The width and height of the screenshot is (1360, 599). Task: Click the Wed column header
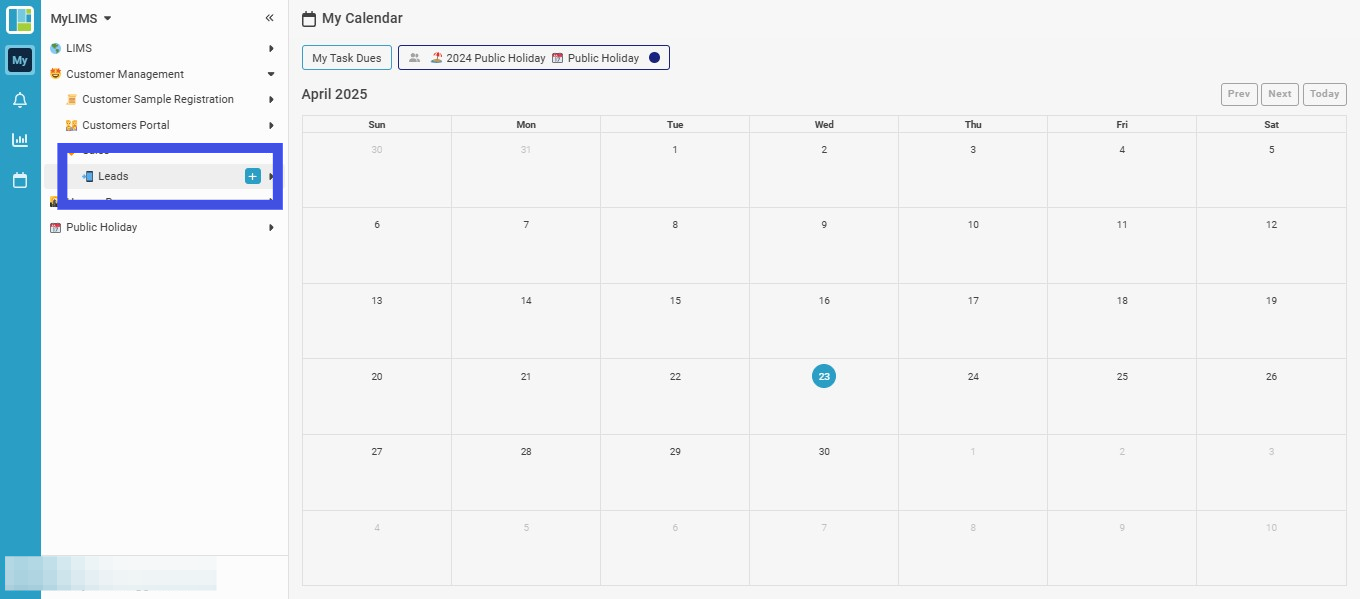pyautogui.click(x=824, y=124)
